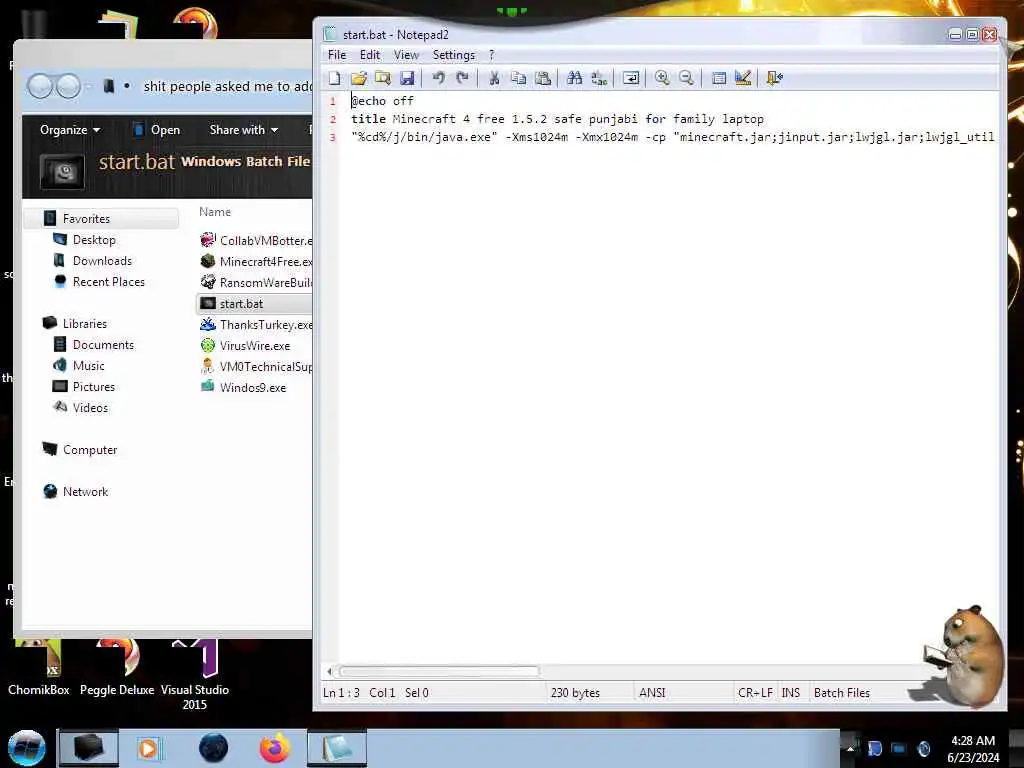
Task: Click the media player taskbar icon
Action: click(x=148, y=748)
